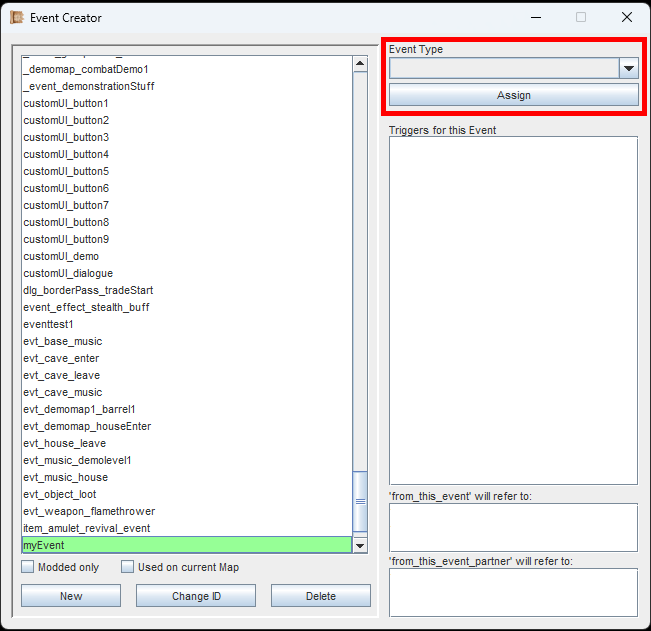Click scrollbar down arrow in event list

pyautogui.click(x=360, y=545)
